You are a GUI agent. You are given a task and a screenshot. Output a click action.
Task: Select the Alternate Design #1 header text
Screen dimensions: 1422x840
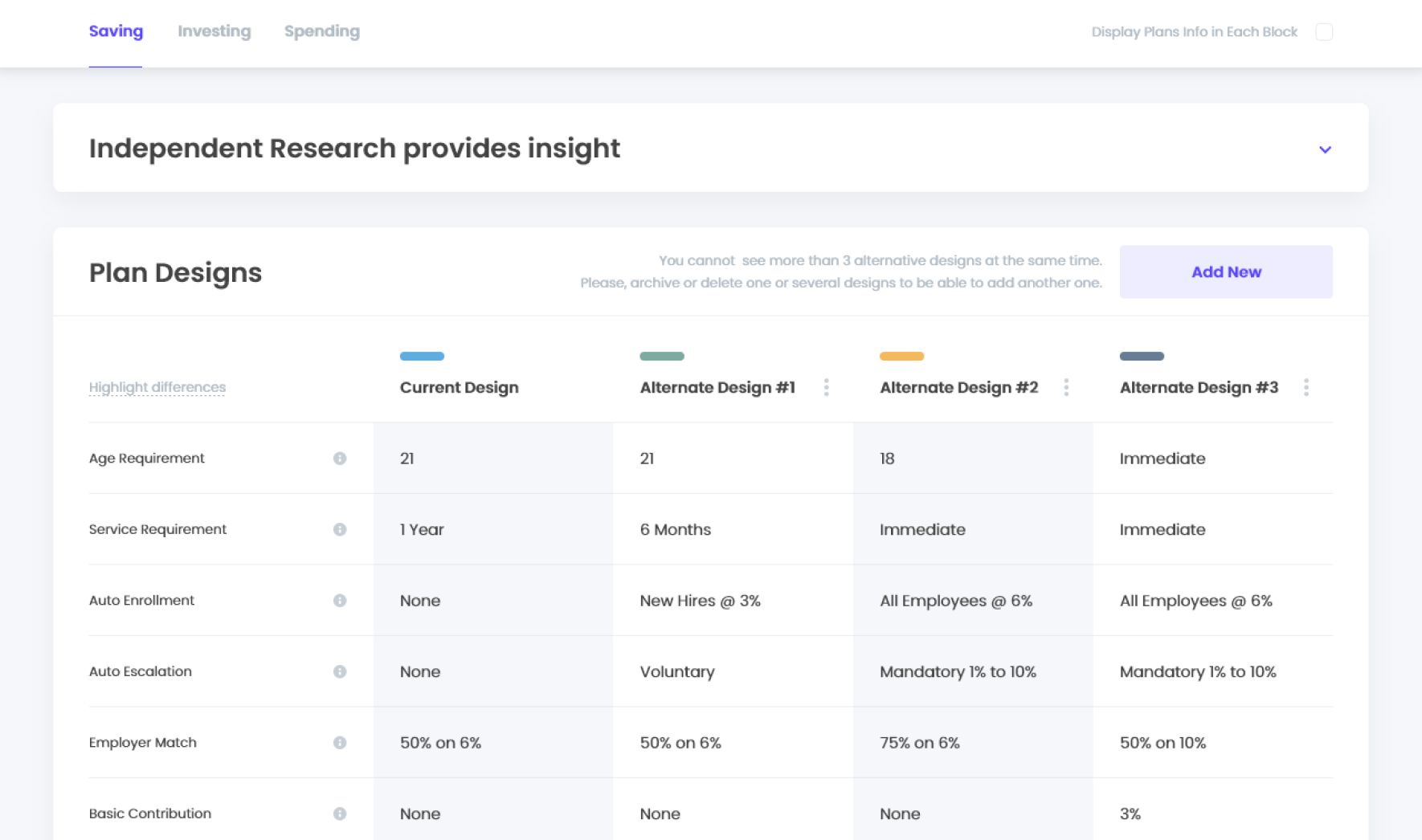coord(717,388)
